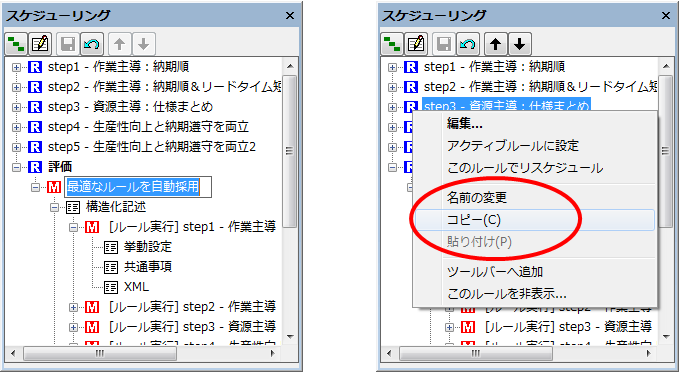This screenshot has height=372, width=680.
Task: Click ツールバーへ追加 in the context menu
Action: [x=495, y=272]
